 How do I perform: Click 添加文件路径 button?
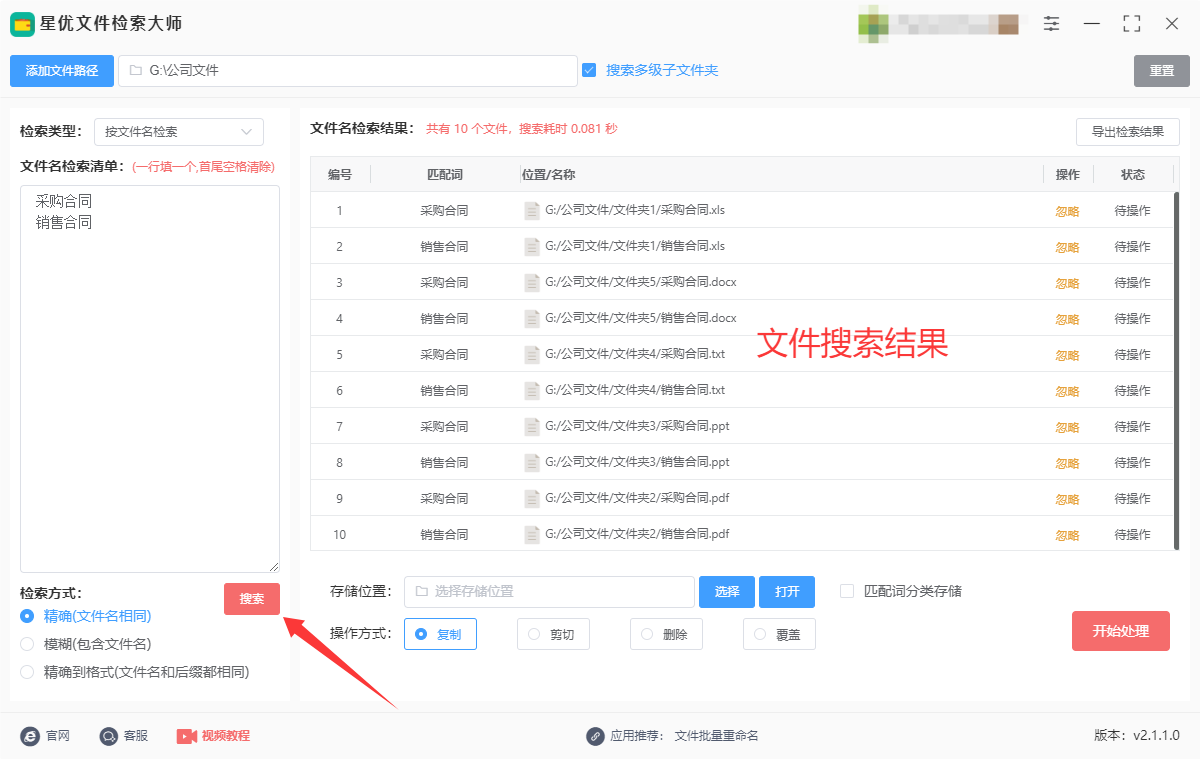pyautogui.click(x=62, y=71)
